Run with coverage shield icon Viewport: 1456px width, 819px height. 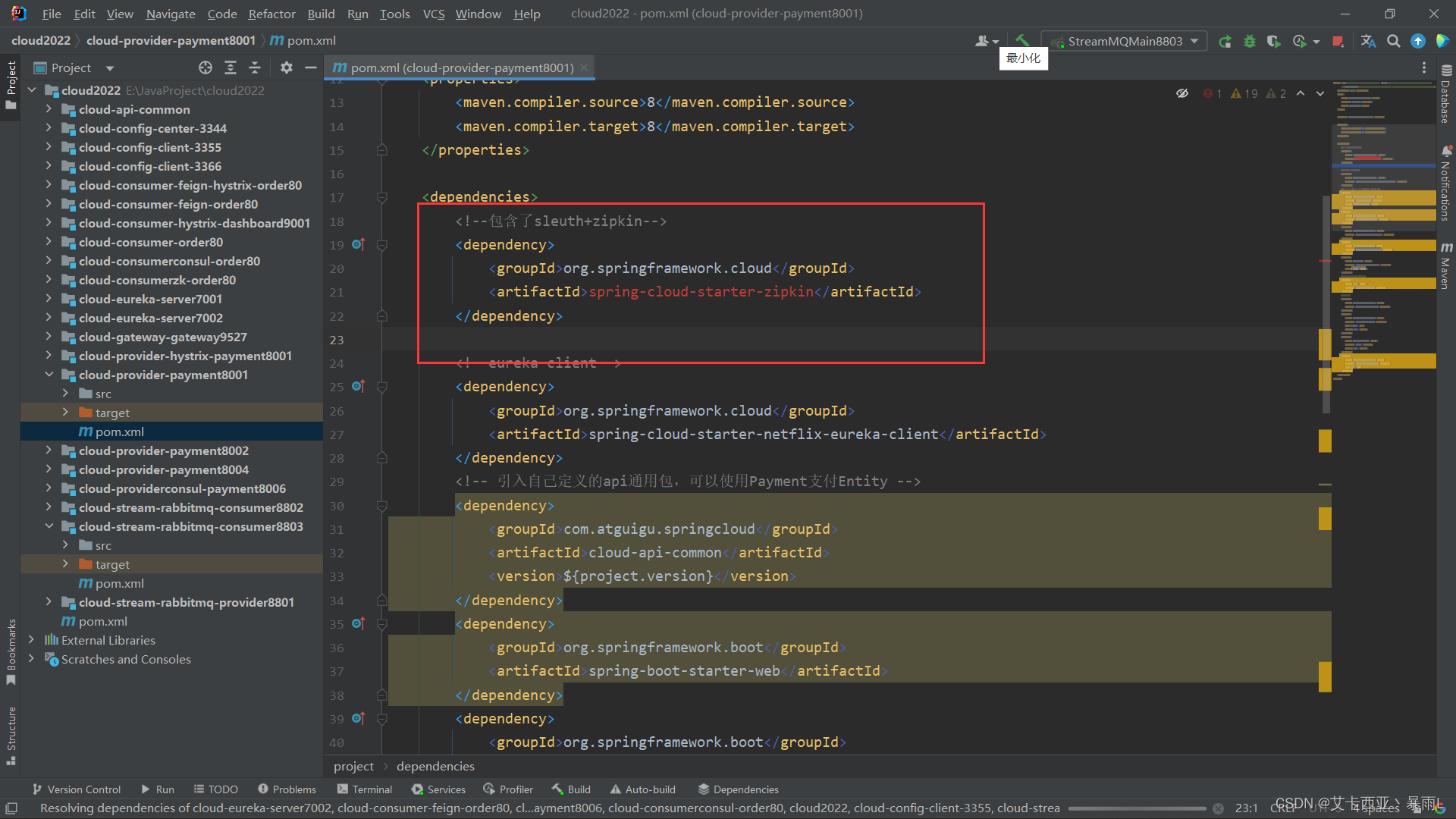tap(1273, 42)
